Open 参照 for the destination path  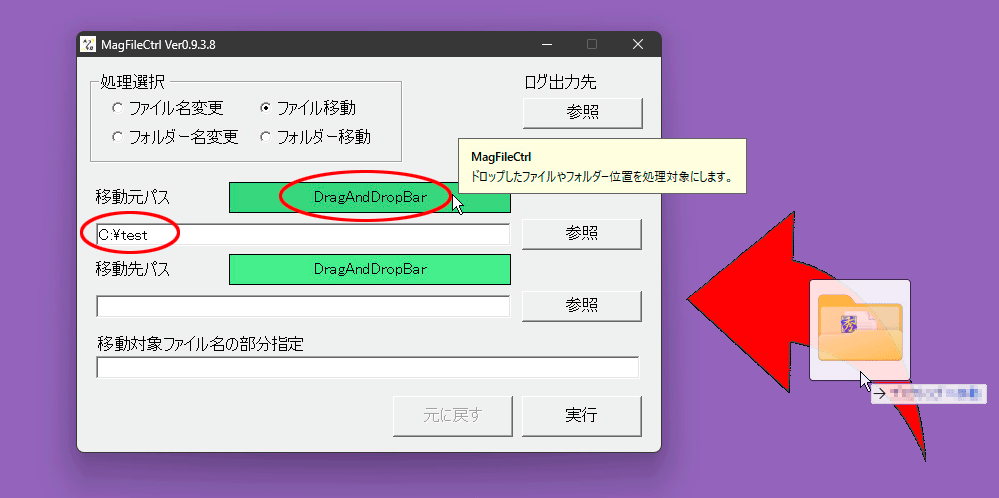[581, 305]
